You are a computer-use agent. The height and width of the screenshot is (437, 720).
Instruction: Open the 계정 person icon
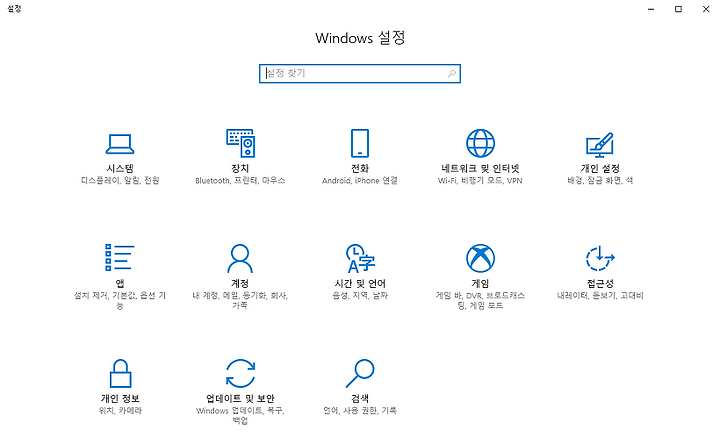click(240, 258)
